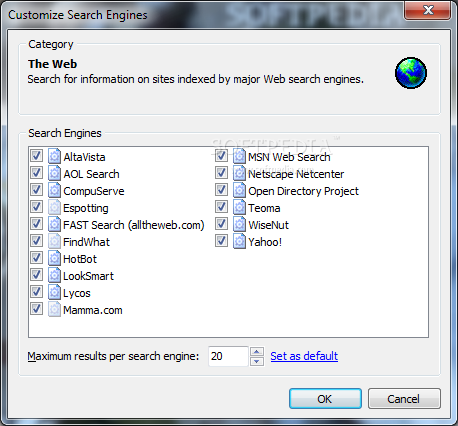Click the AltaVista engine icon
This screenshot has height=426, width=458.
tap(54, 156)
